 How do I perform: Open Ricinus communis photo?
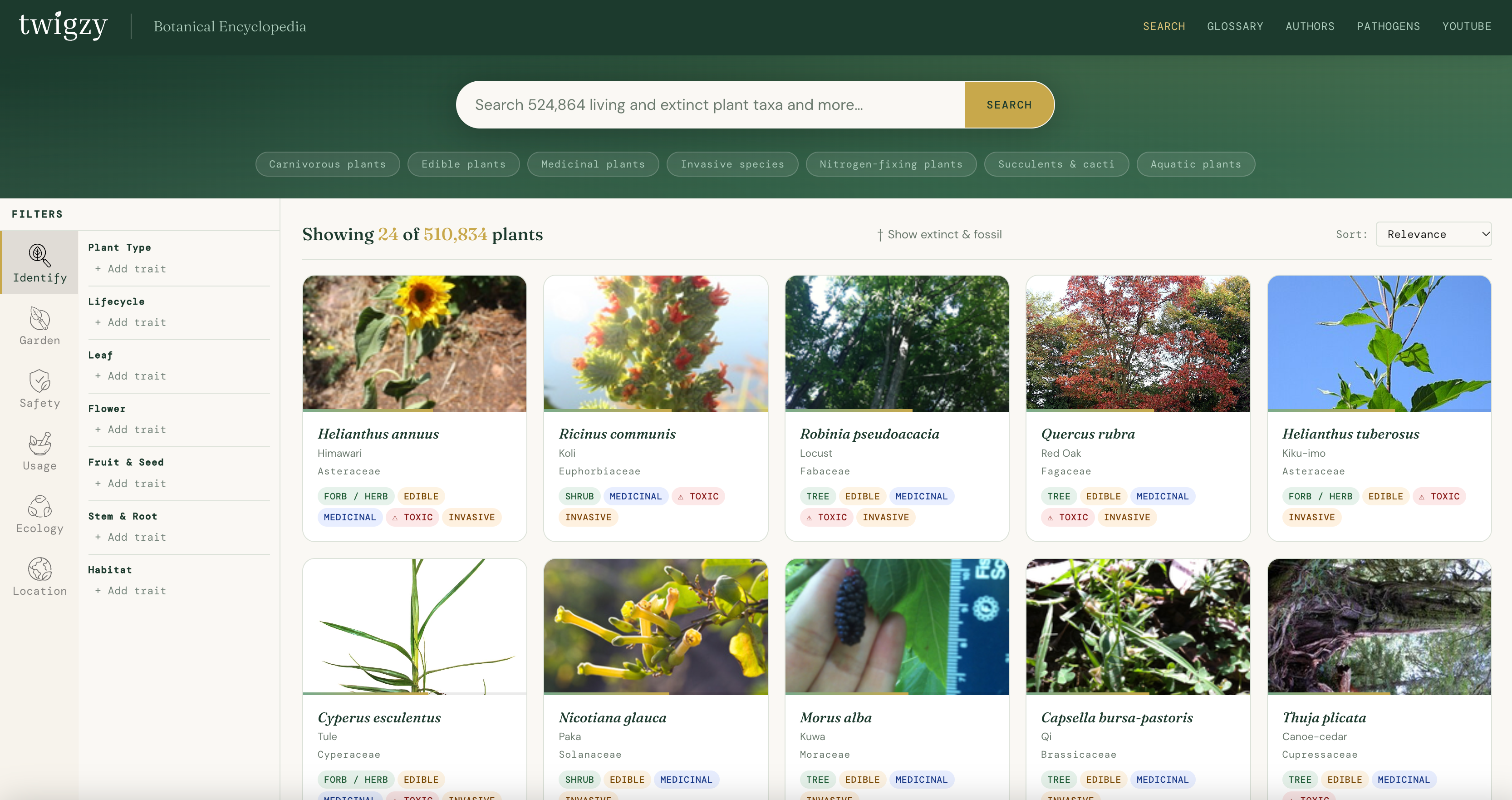pos(656,344)
